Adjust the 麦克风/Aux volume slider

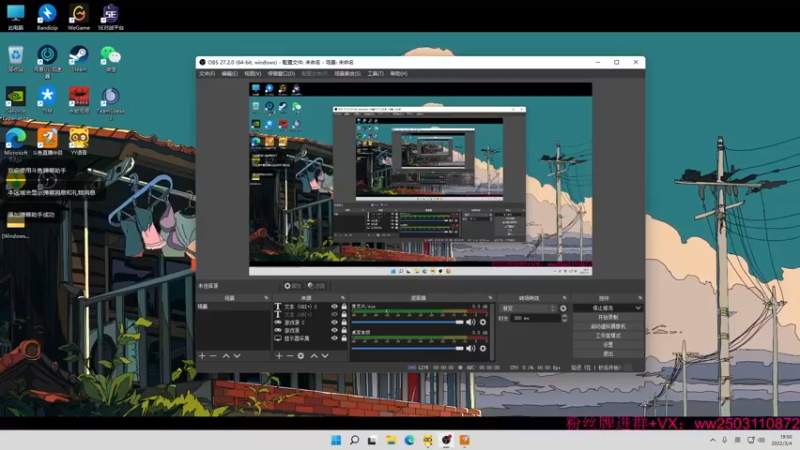pos(407,322)
